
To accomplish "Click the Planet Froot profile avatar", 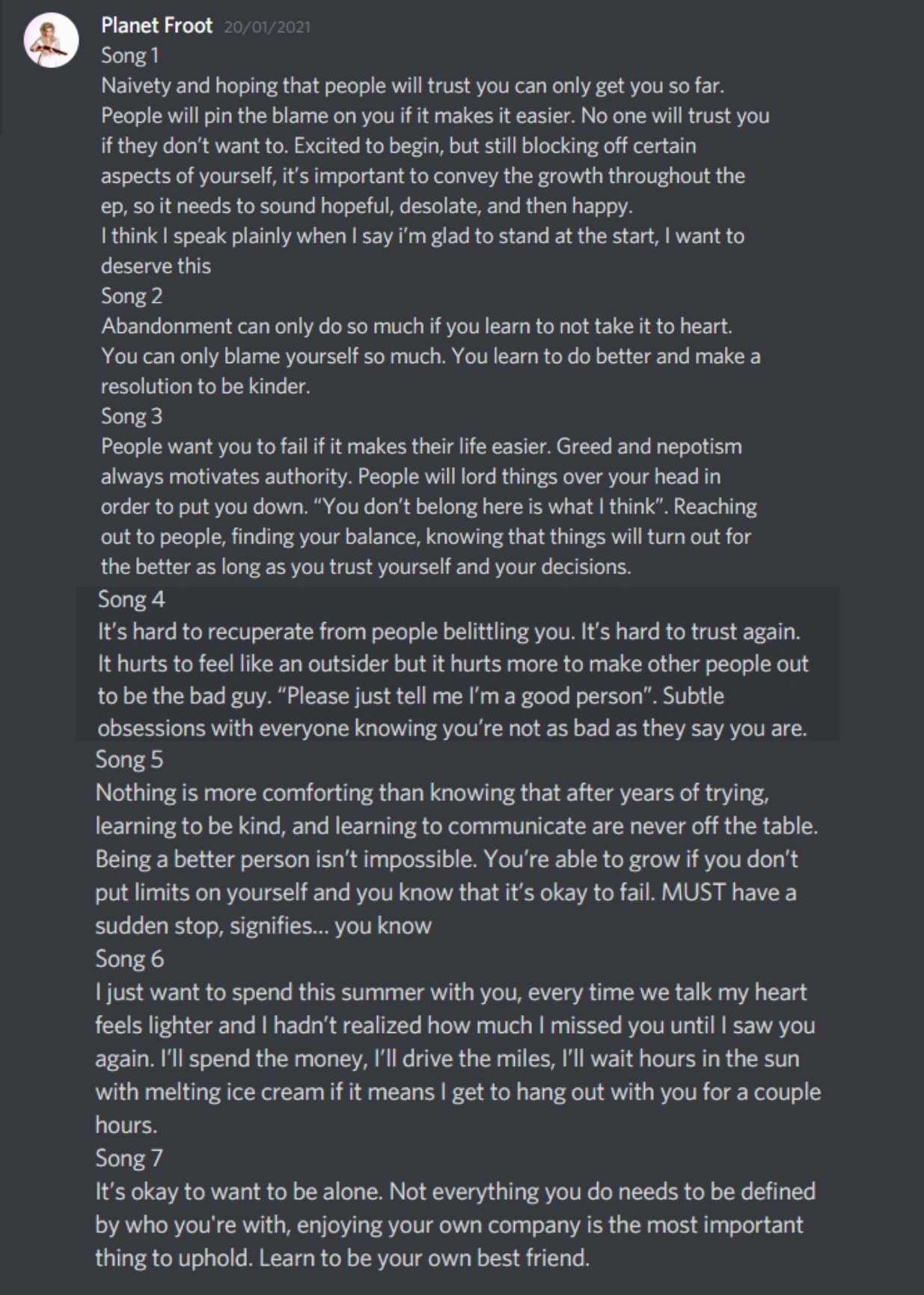I will point(51,40).
